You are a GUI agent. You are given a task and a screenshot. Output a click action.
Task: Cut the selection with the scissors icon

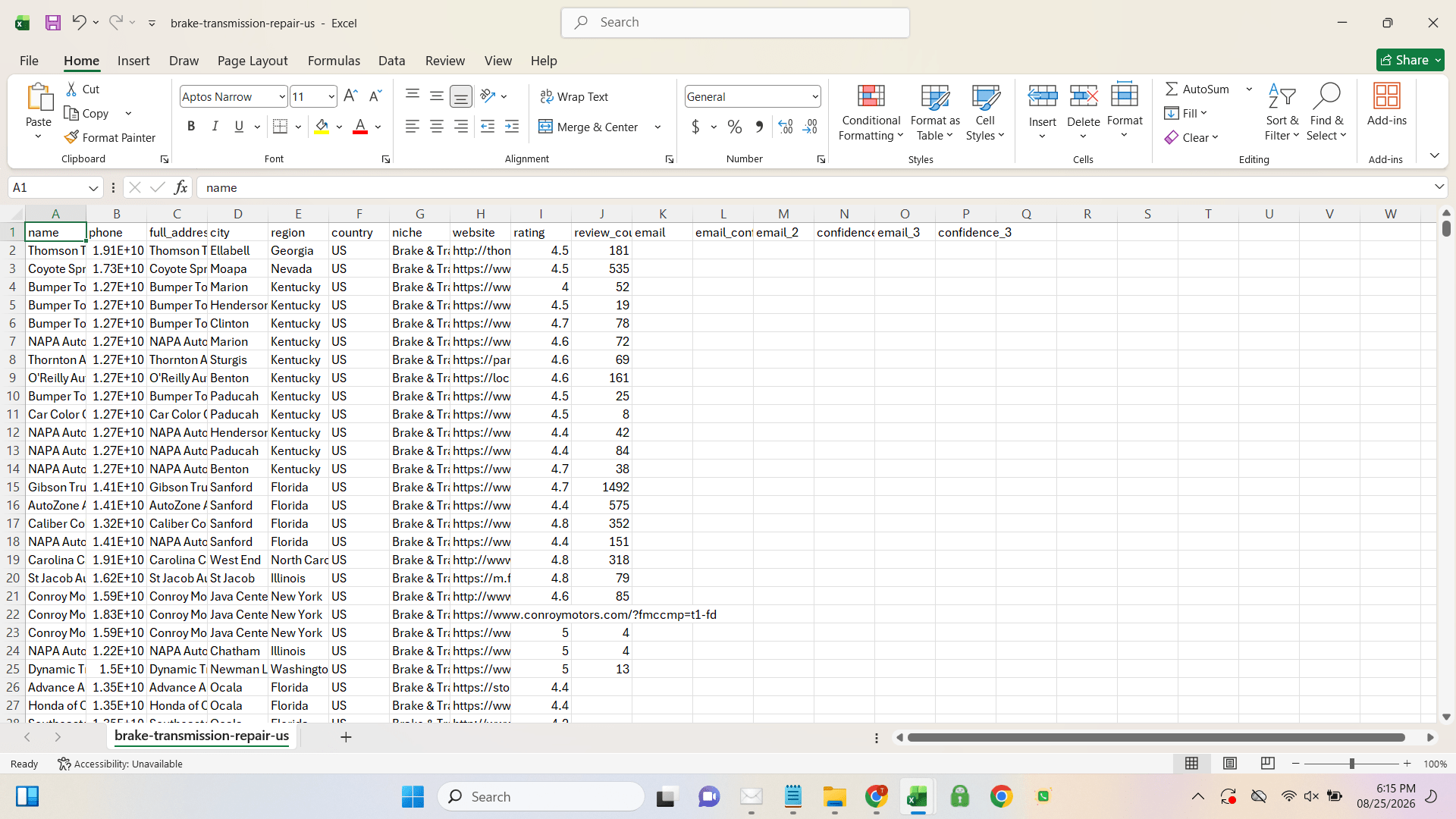point(71,89)
